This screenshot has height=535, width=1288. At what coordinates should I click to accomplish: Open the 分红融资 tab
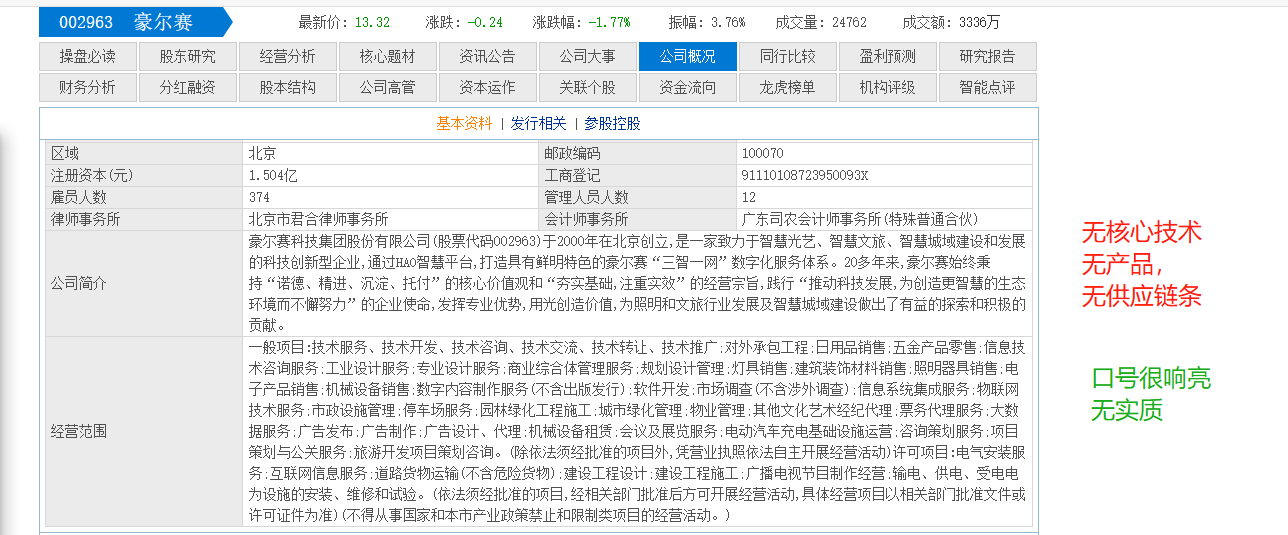pos(188,87)
